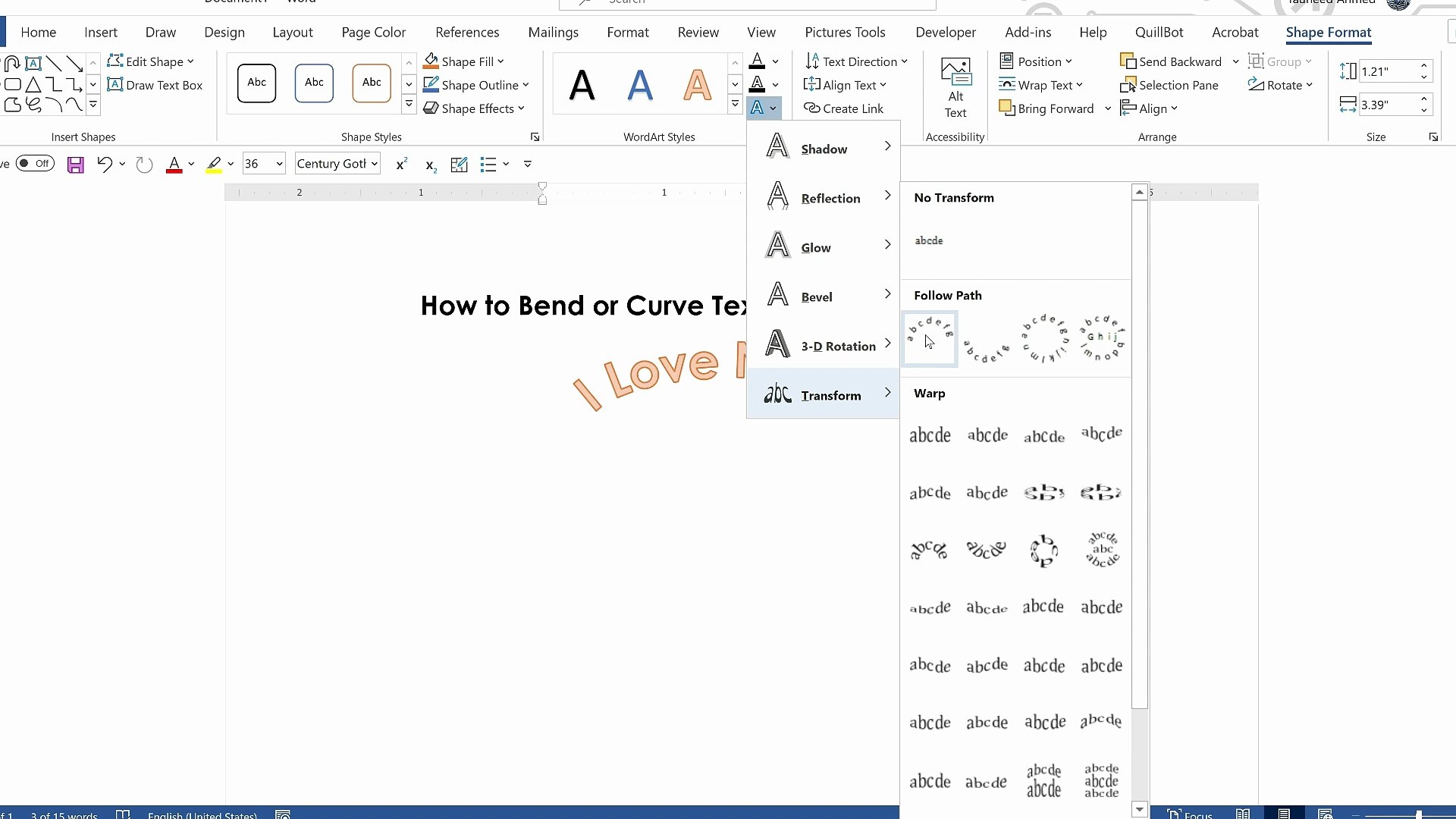
Task: Open the Century Gothic font dropdown
Action: point(374,164)
